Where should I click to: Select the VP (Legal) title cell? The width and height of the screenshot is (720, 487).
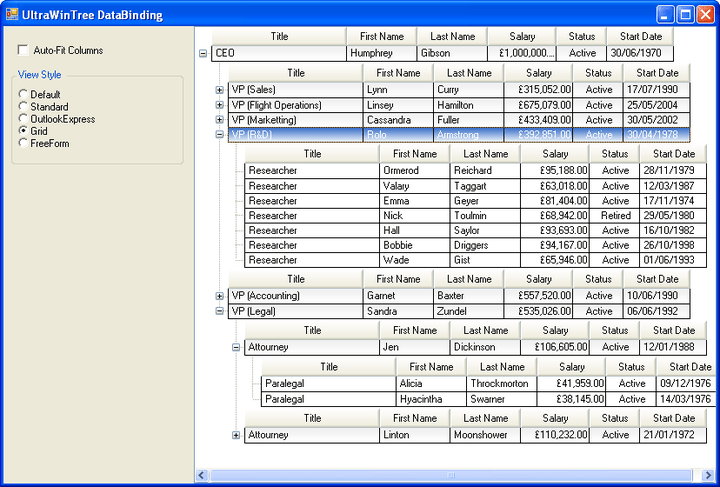point(296,311)
